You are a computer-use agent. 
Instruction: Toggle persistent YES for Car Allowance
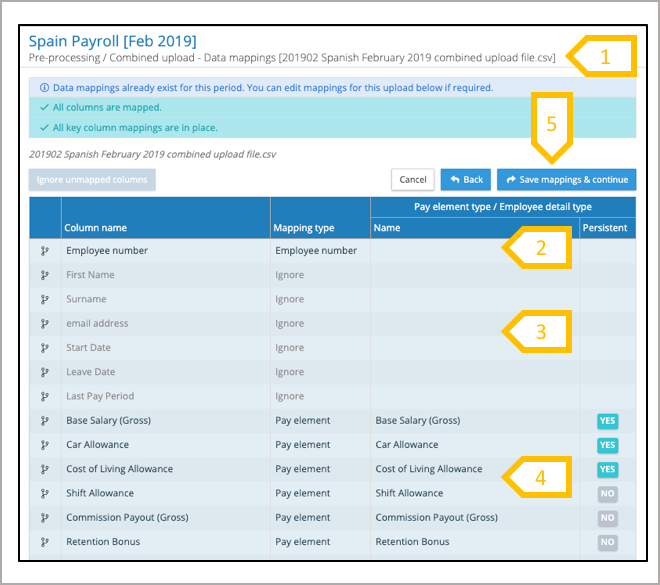pyautogui.click(x=607, y=445)
